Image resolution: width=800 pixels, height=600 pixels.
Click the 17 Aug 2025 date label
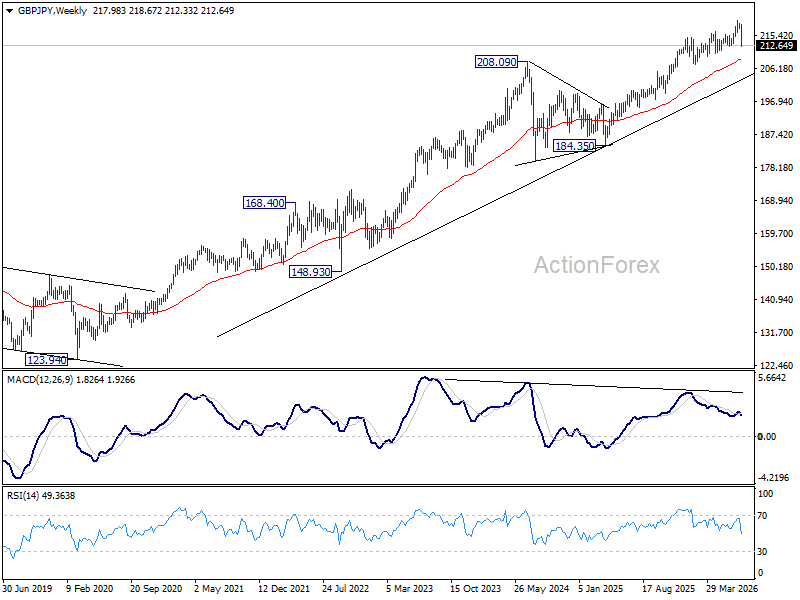[668, 589]
